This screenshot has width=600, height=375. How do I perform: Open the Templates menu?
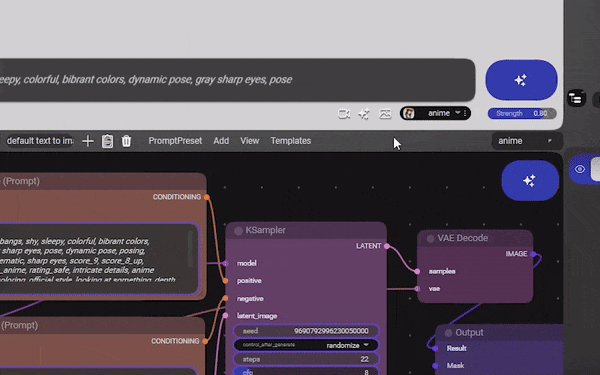291,141
